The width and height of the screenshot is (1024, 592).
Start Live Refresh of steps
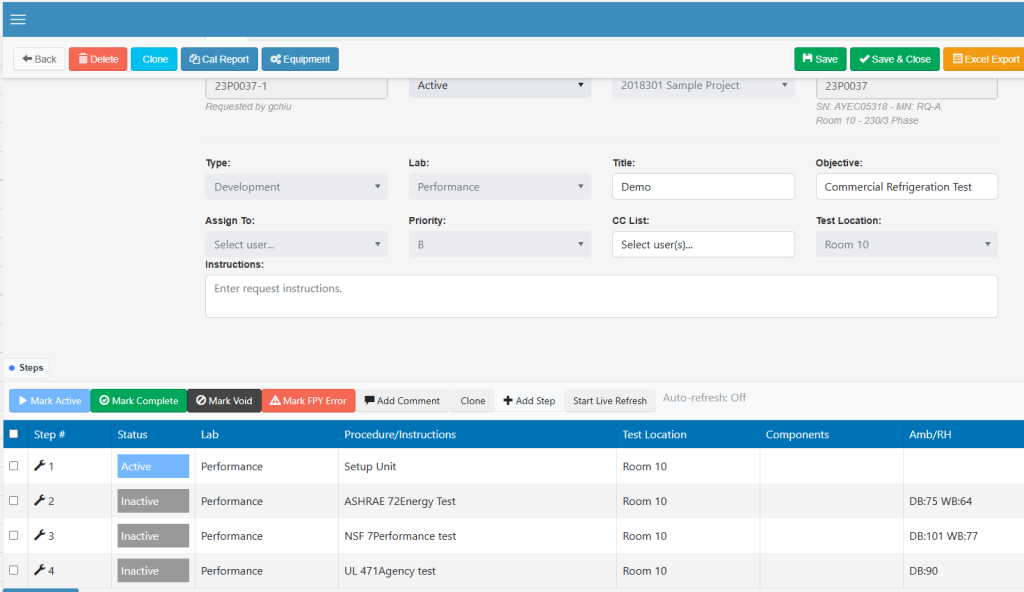click(609, 401)
